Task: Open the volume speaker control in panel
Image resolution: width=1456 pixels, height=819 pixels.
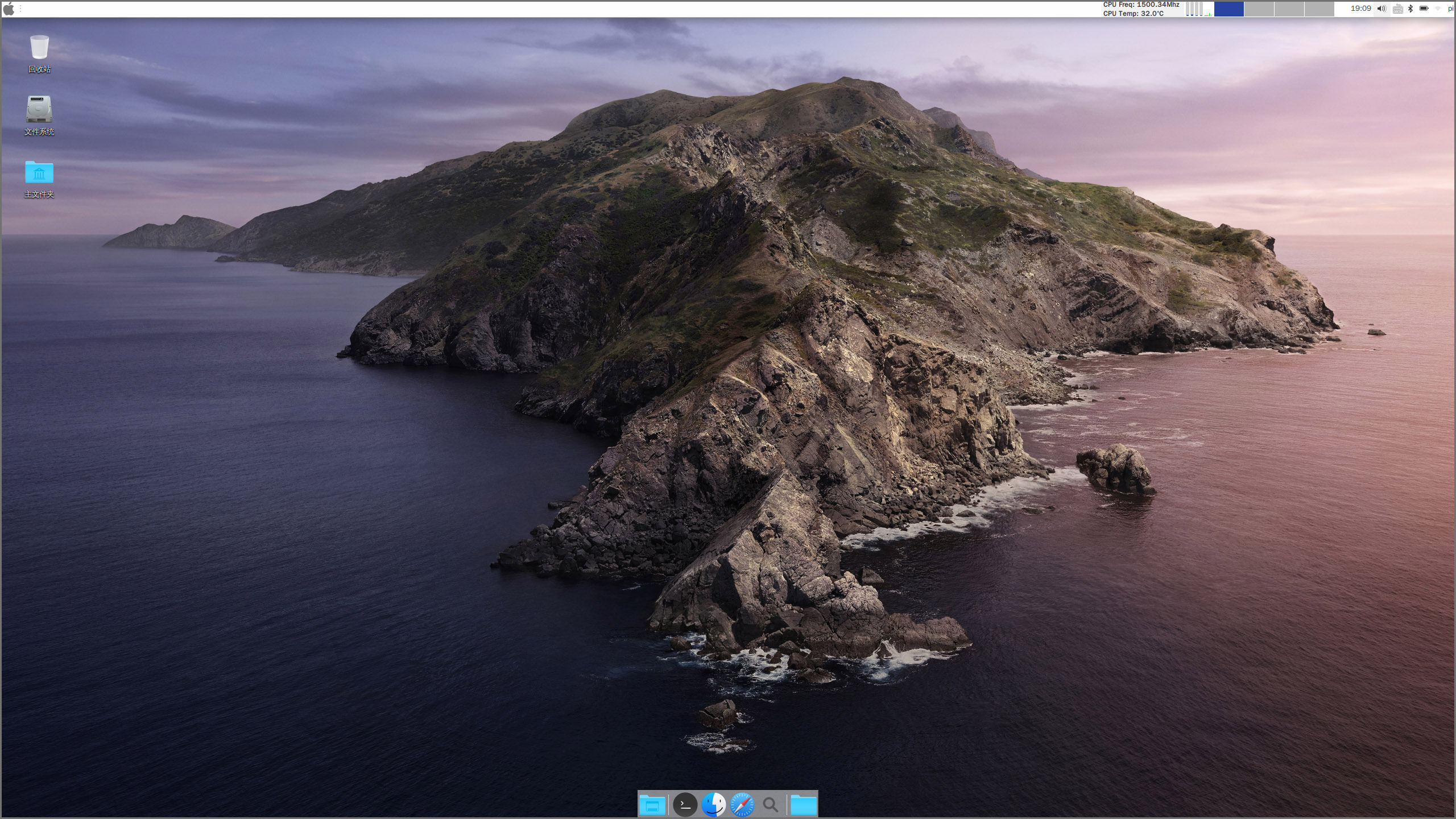Action: pyautogui.click(x=1381, y=9)
